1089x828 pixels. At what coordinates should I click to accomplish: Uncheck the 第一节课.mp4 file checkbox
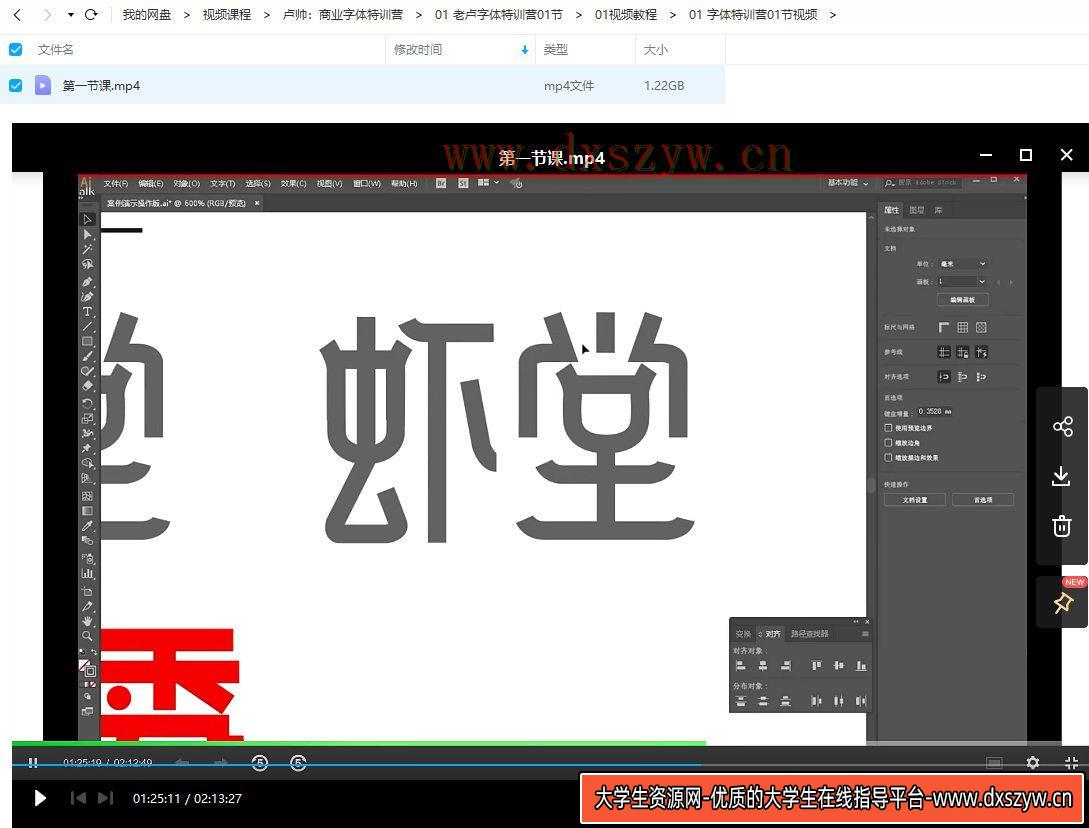[x=15, y=85]
